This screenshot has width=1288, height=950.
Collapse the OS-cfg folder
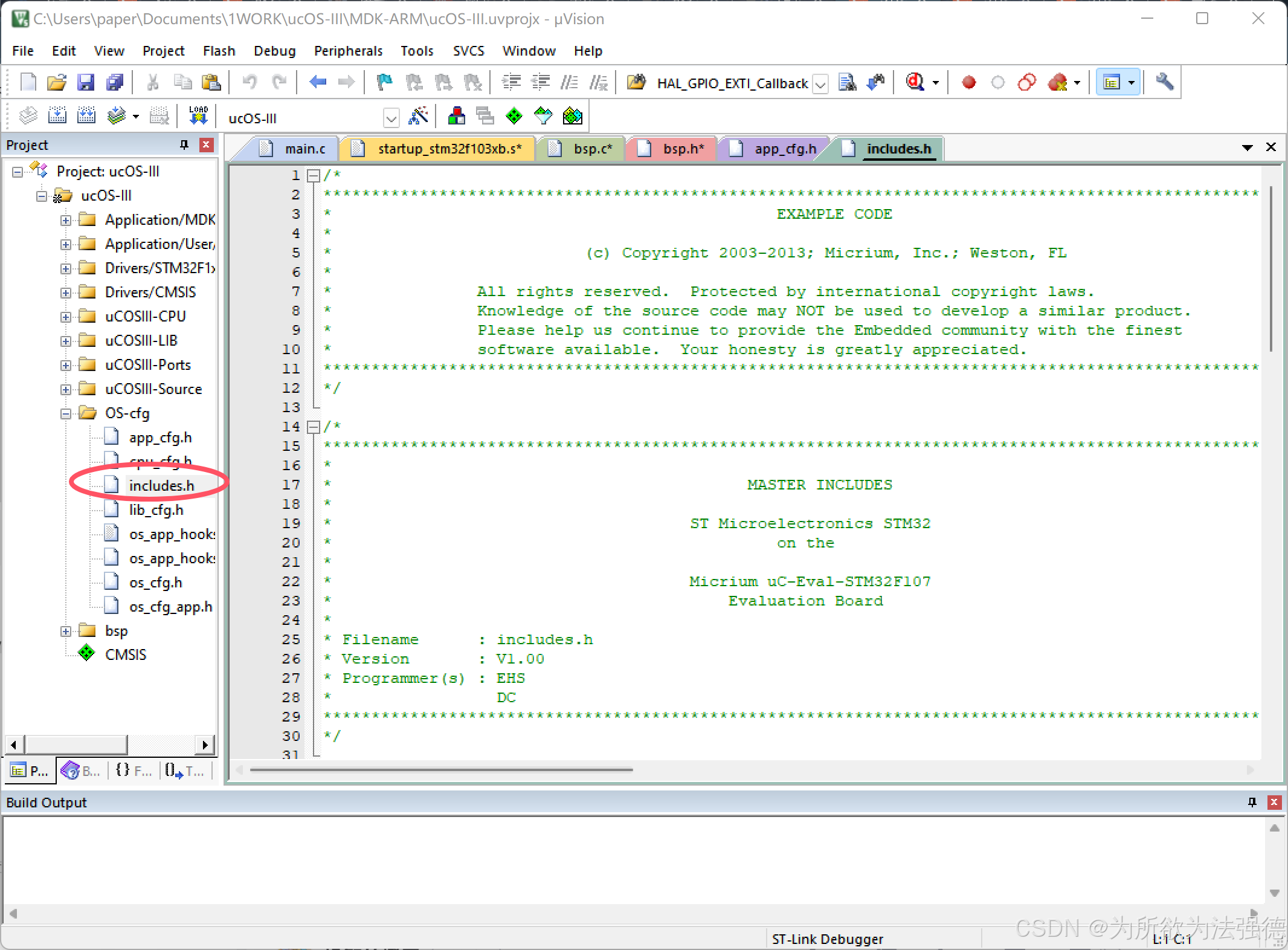66,413
